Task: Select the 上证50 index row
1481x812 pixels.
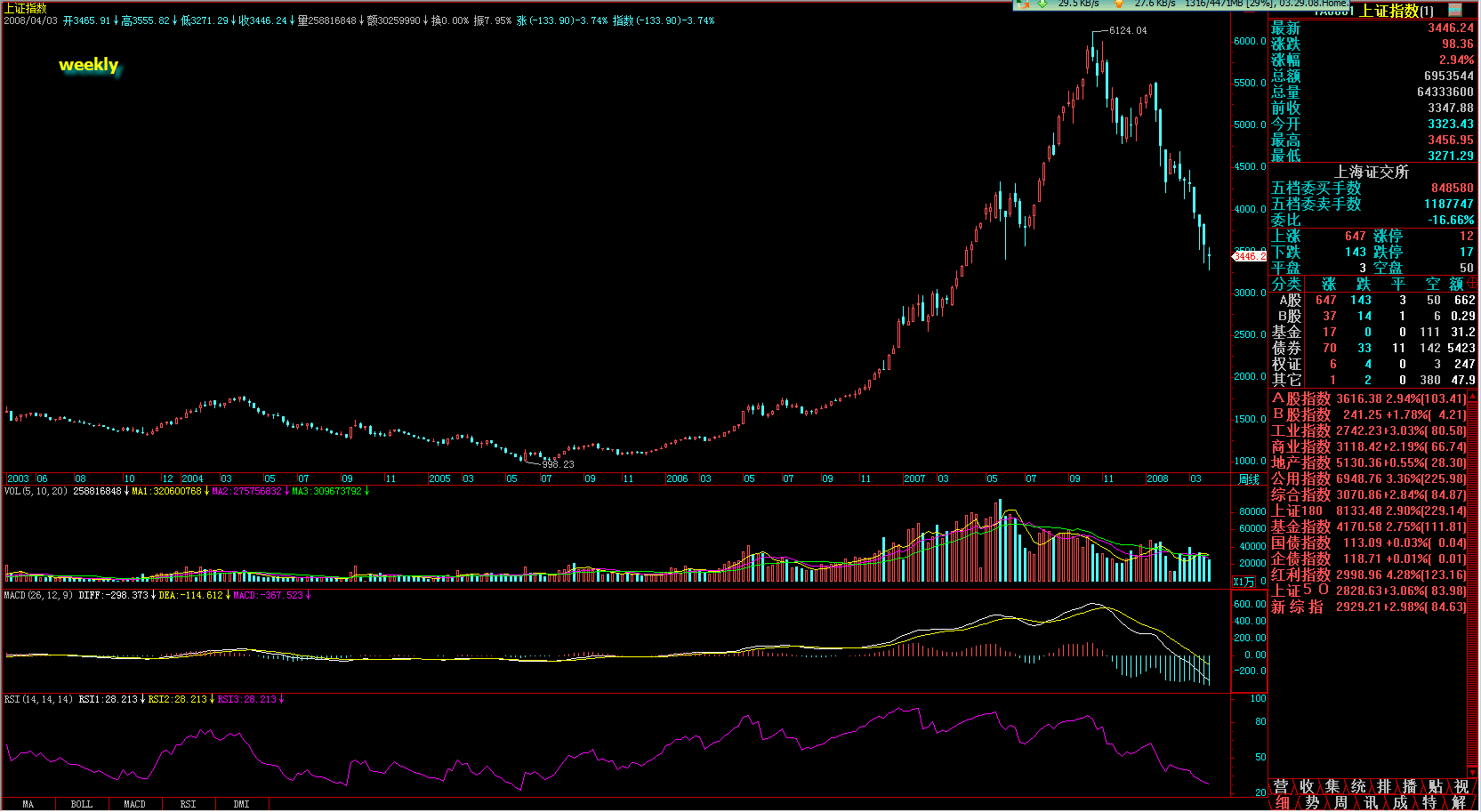Action: coord(1369,591)
